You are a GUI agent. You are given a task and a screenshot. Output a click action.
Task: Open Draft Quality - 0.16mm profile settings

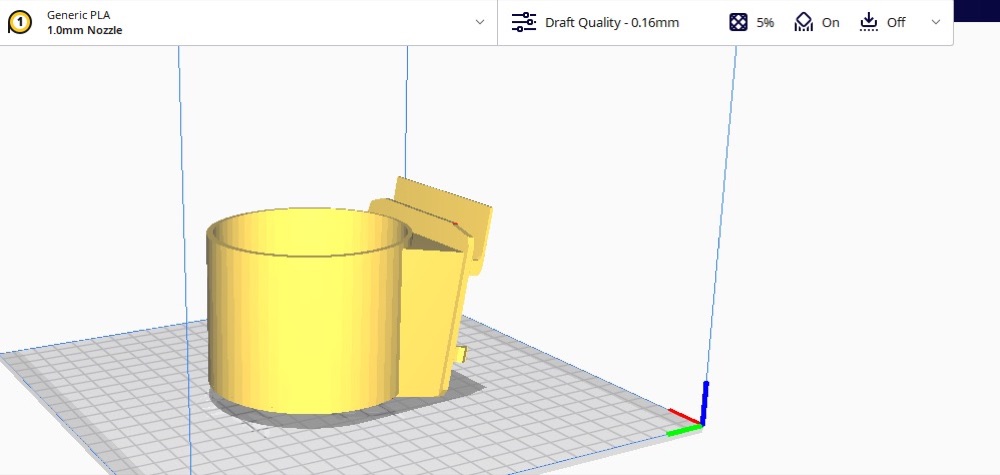[x=612, y=22]
